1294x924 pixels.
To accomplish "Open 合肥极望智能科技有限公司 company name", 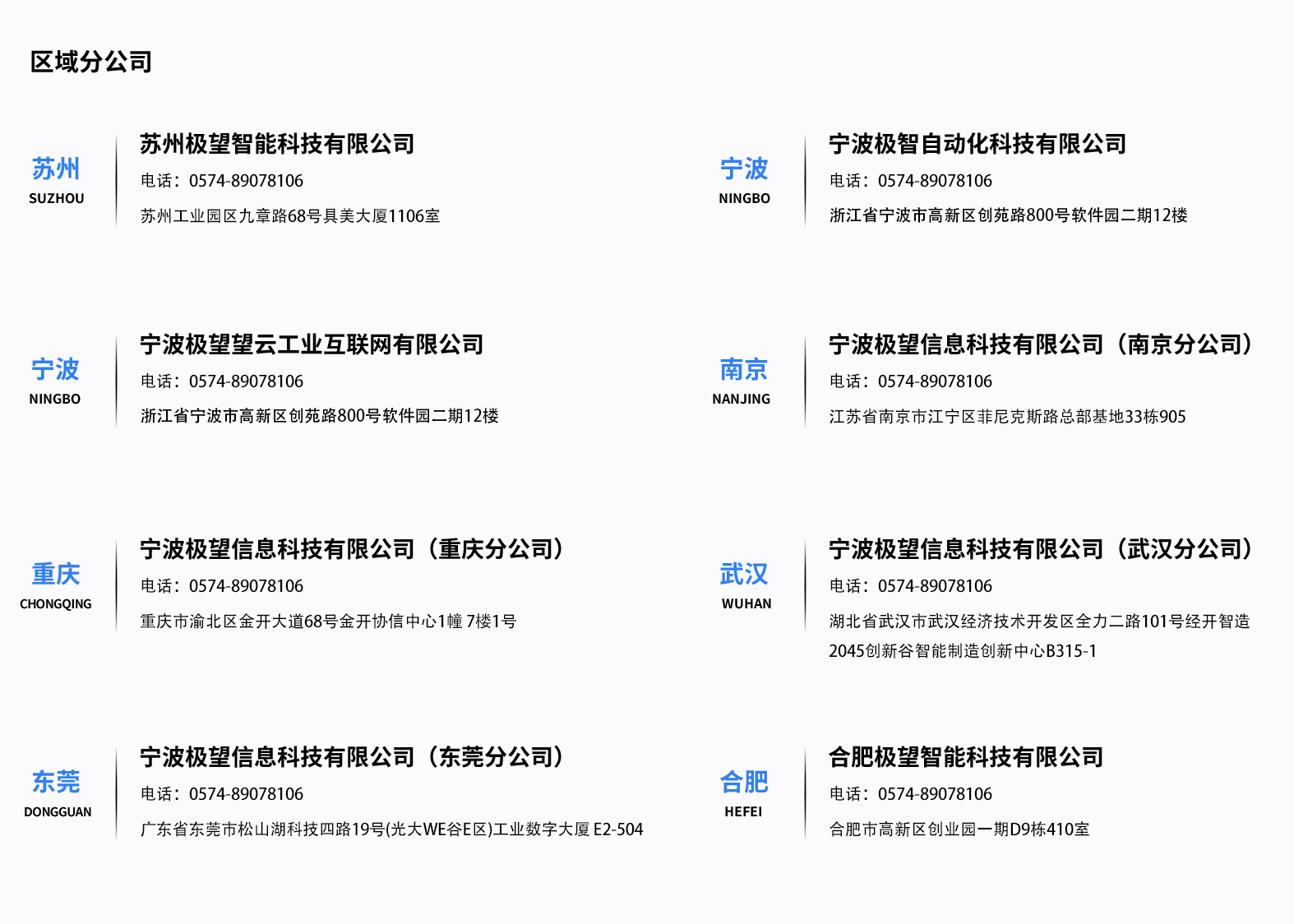I will [966, 757].
